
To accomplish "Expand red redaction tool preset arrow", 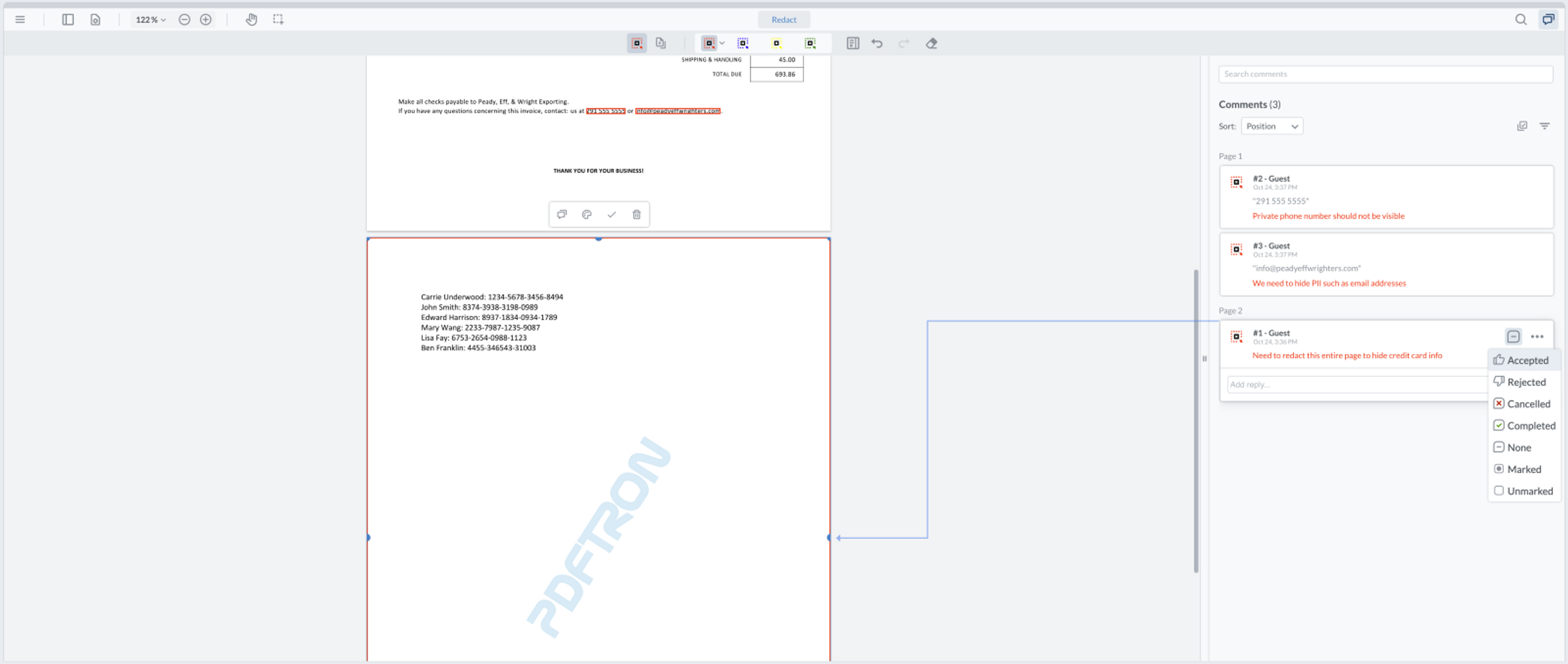I will point(722,43).
